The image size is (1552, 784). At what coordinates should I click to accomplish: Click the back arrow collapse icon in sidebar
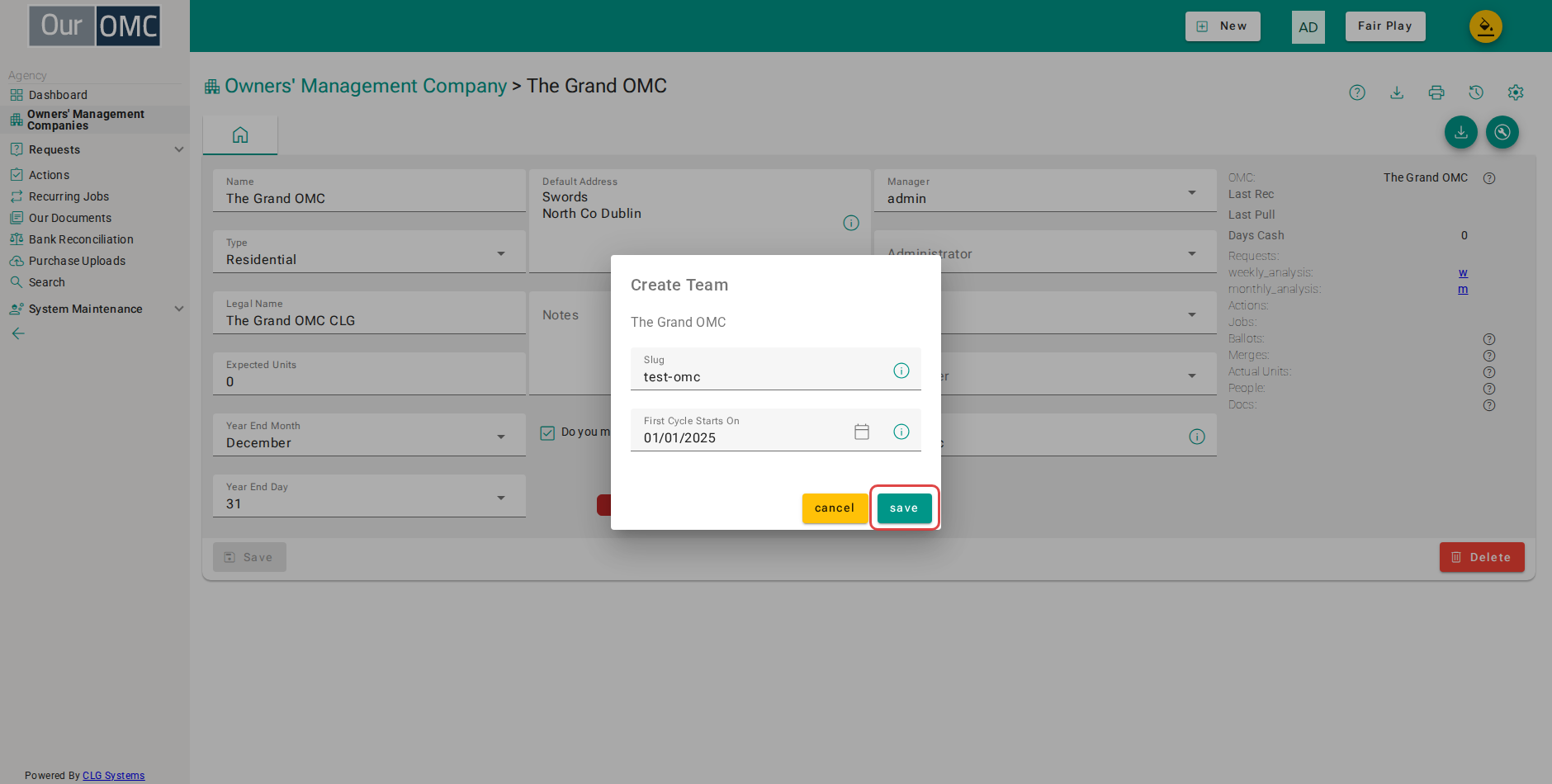[x=18, y=333]
